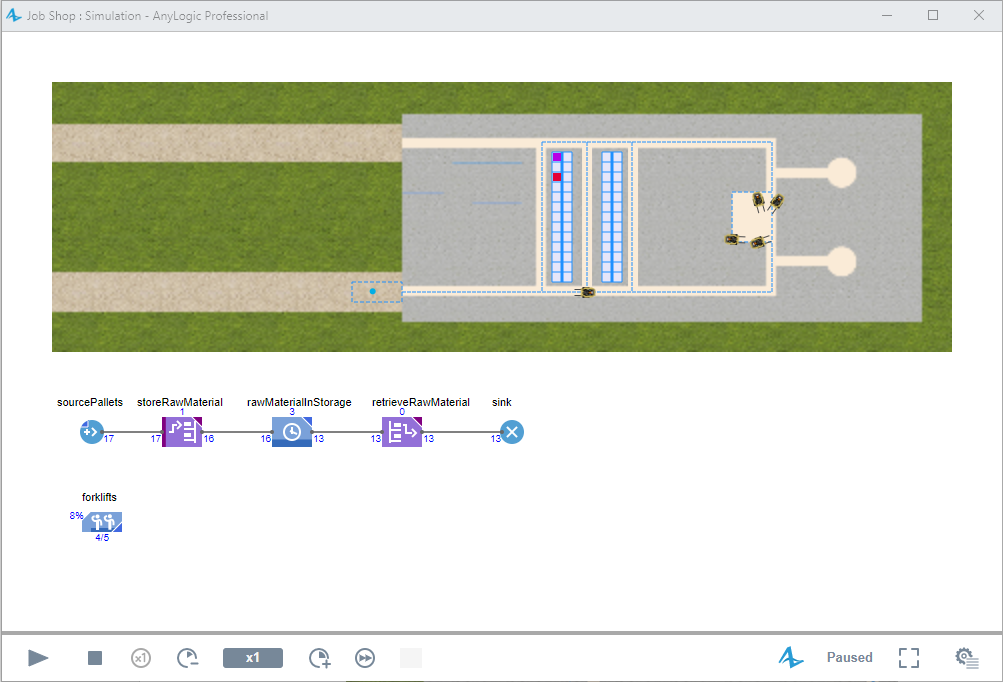
Task: Click the second pallet rack storage
Action: click(612, 217)
